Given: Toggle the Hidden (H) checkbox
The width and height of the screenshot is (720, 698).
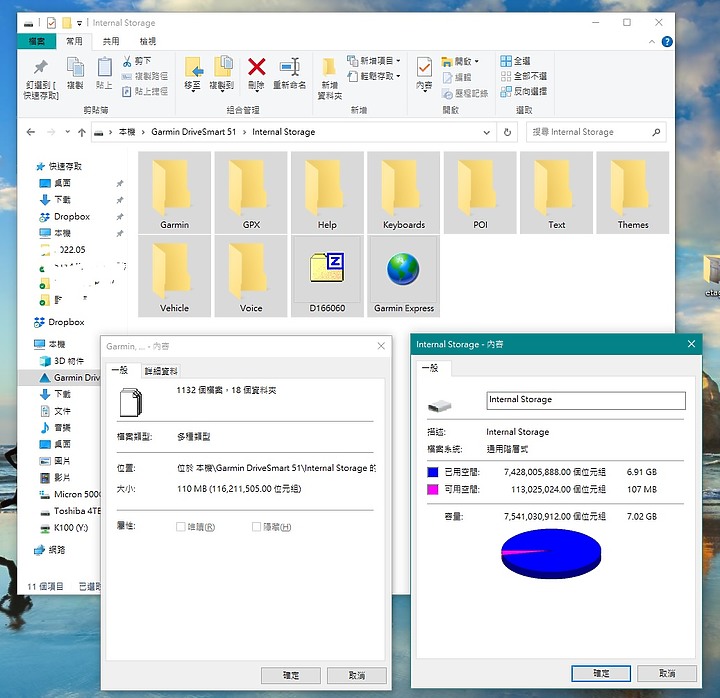Looking at the screenshot, I should click(256, 527).
